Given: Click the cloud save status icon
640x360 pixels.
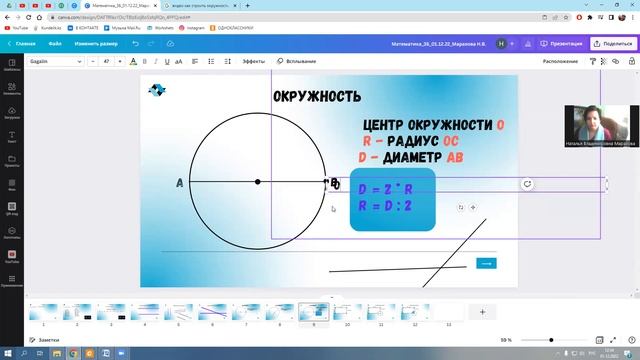Looking at the screenshot, I should coord(170,44).
